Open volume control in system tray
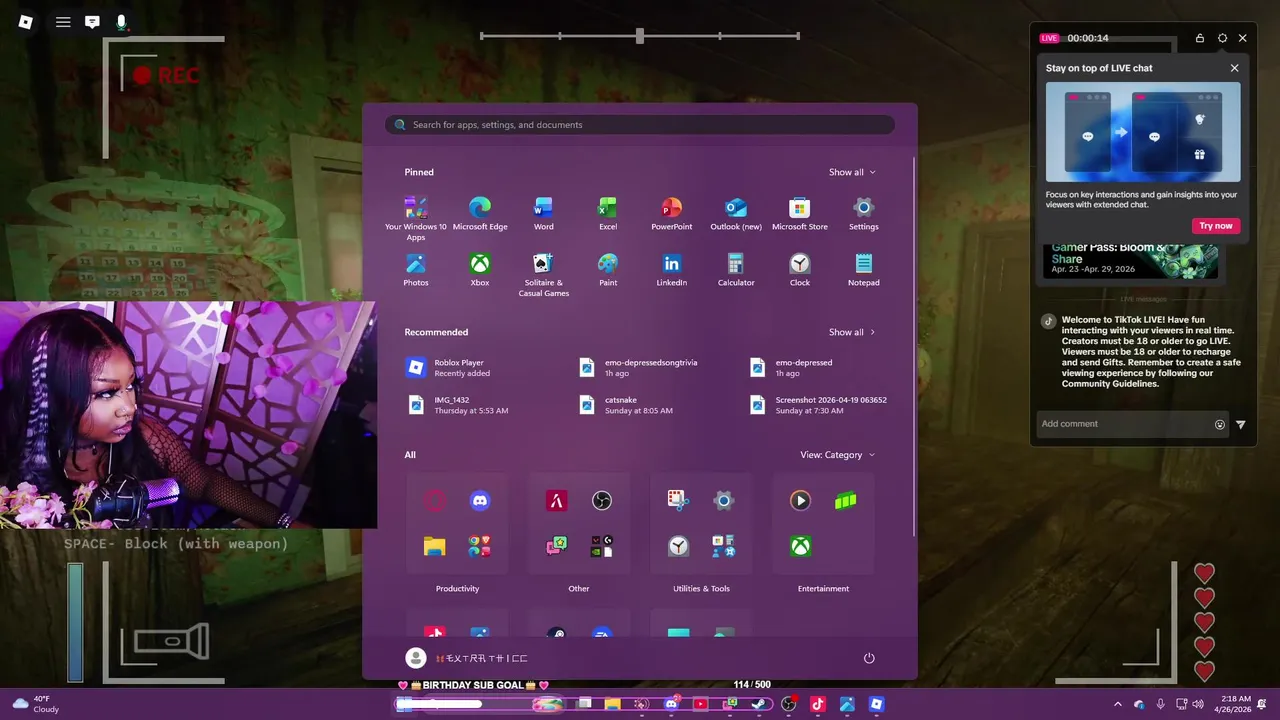Screen dimensions: 1280x720 1198,704
